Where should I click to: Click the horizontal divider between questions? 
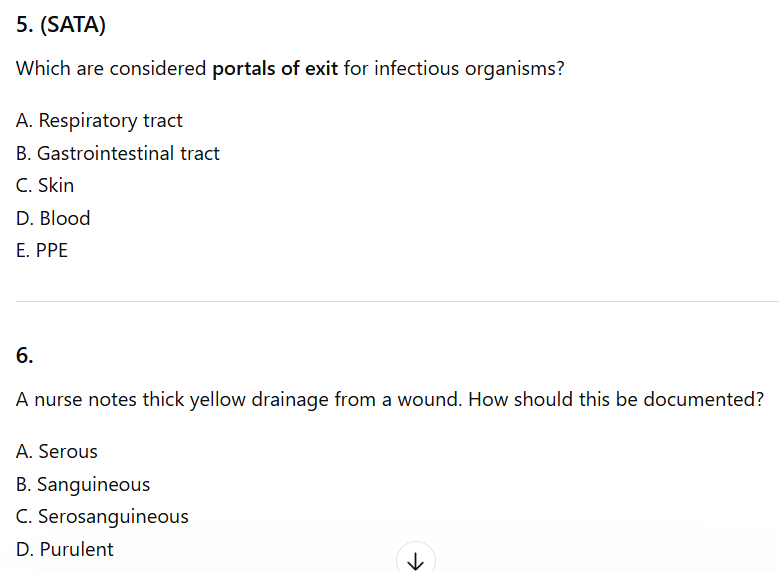[397, 301]
